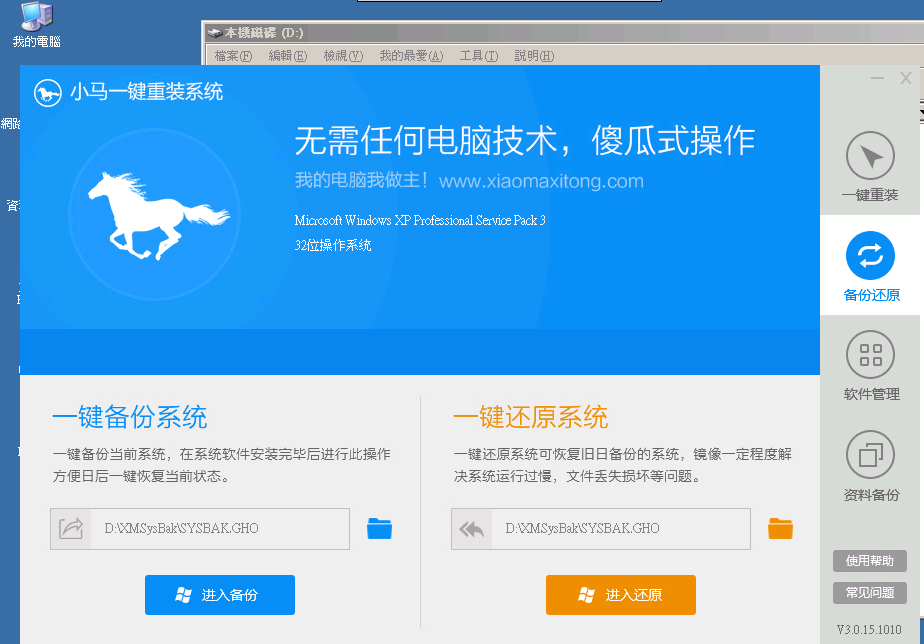Click the 一键还原系统 heading
Screen dimensions: 924x644
coord(530,417)
